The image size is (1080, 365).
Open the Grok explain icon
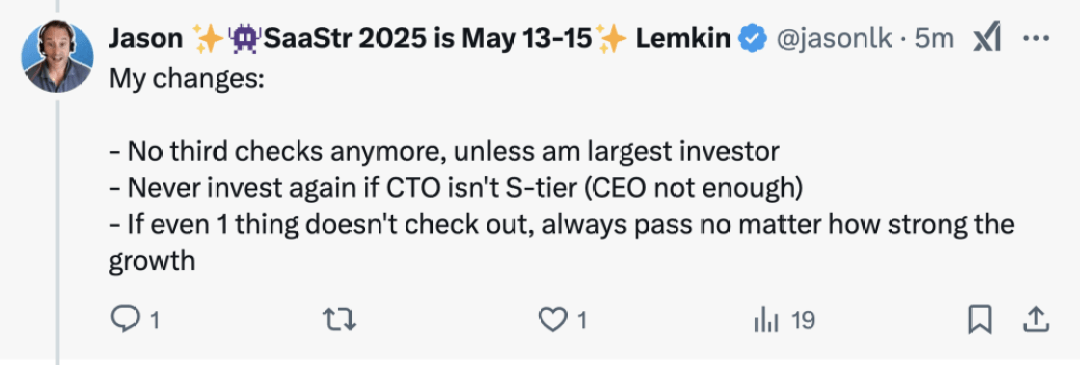click(x=986, y=41)
